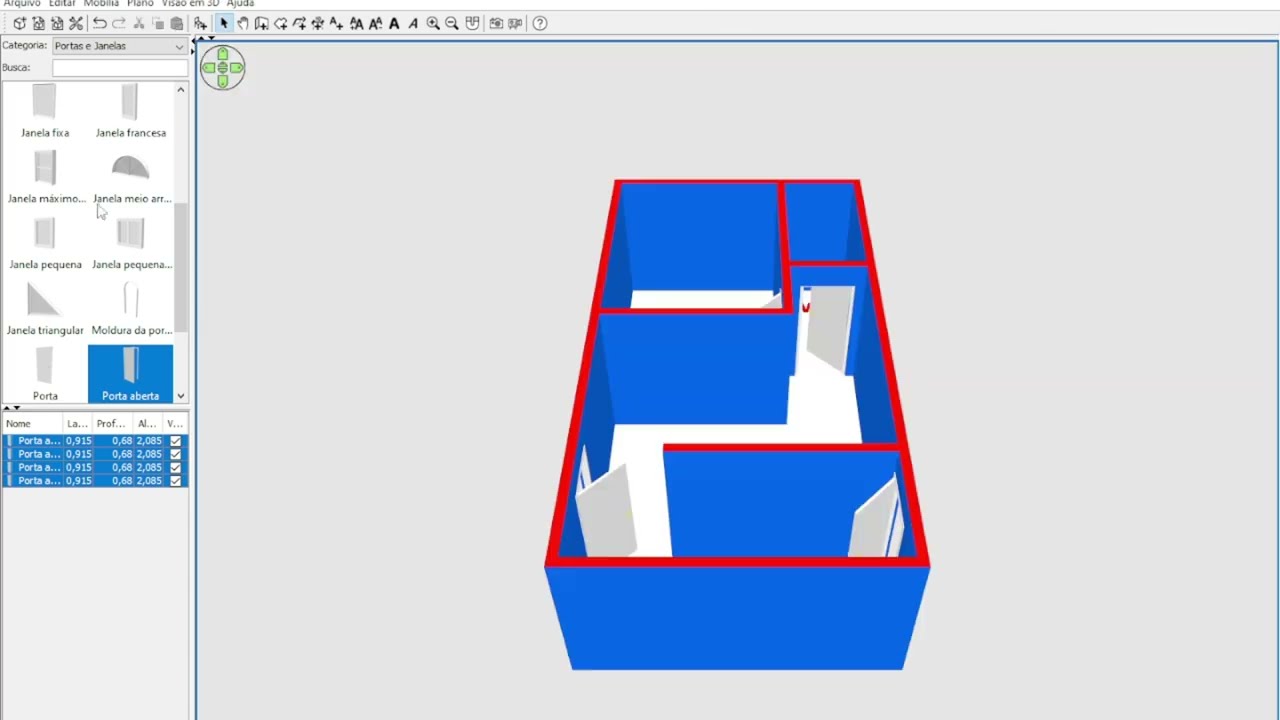Image resolution: width=1280 pixels, height=720 pixels.
Task: Click the down arrow of catalog scrollbar
Action: coord(181,396)
